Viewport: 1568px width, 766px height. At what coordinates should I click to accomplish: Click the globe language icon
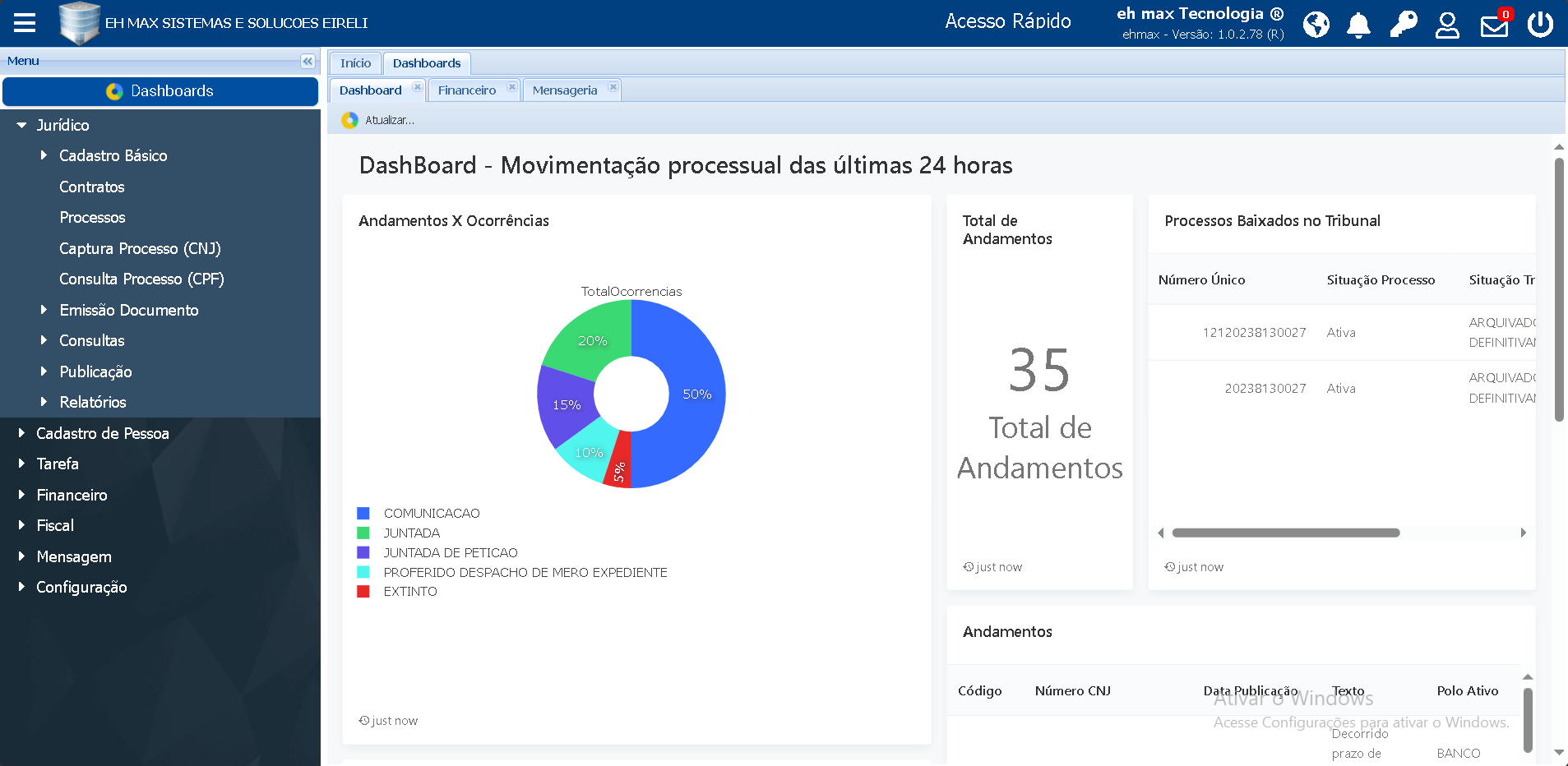[1315, 25]
